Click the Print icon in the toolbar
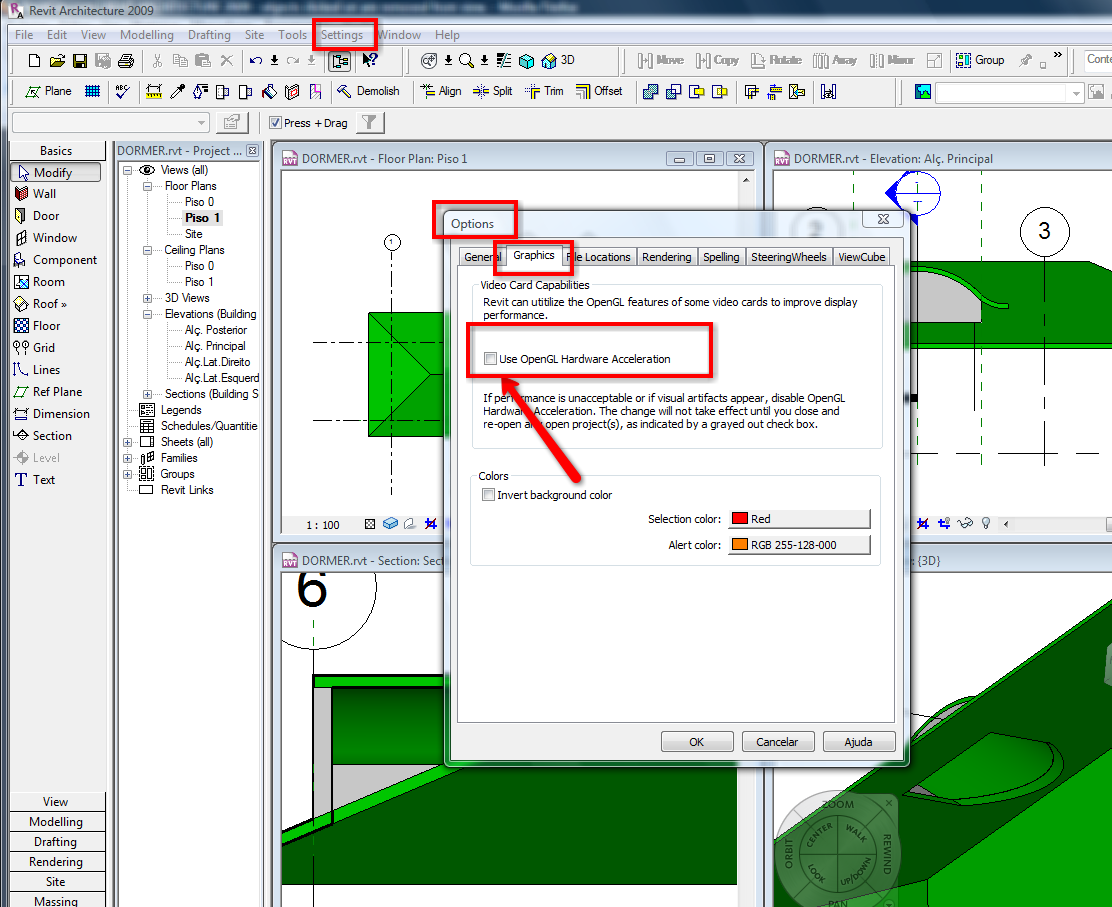The image size is (1112, 907). click(x=126, y=61)
